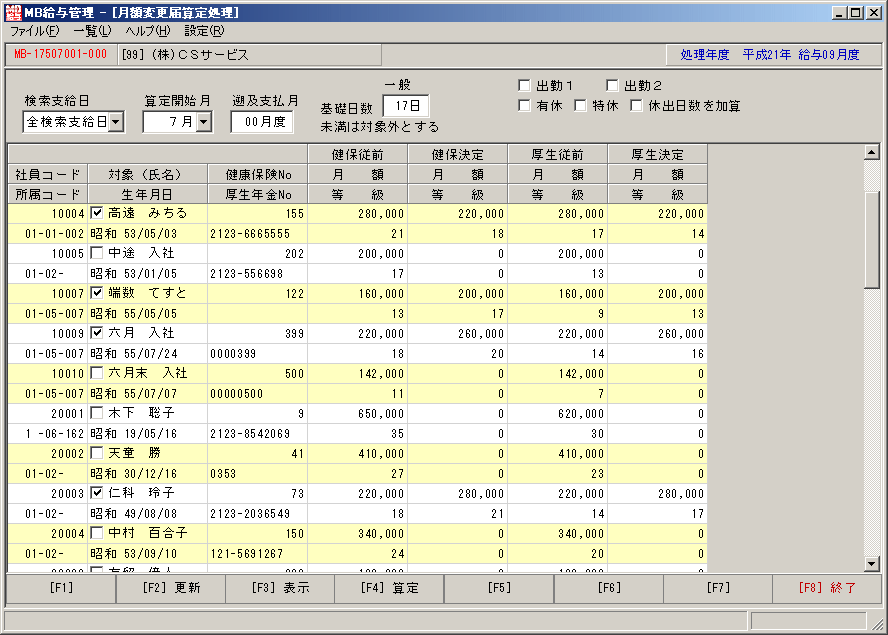Click the vertical scrollbar thumb
Viewport: 888px width, 635px height.
pos(872,240)
